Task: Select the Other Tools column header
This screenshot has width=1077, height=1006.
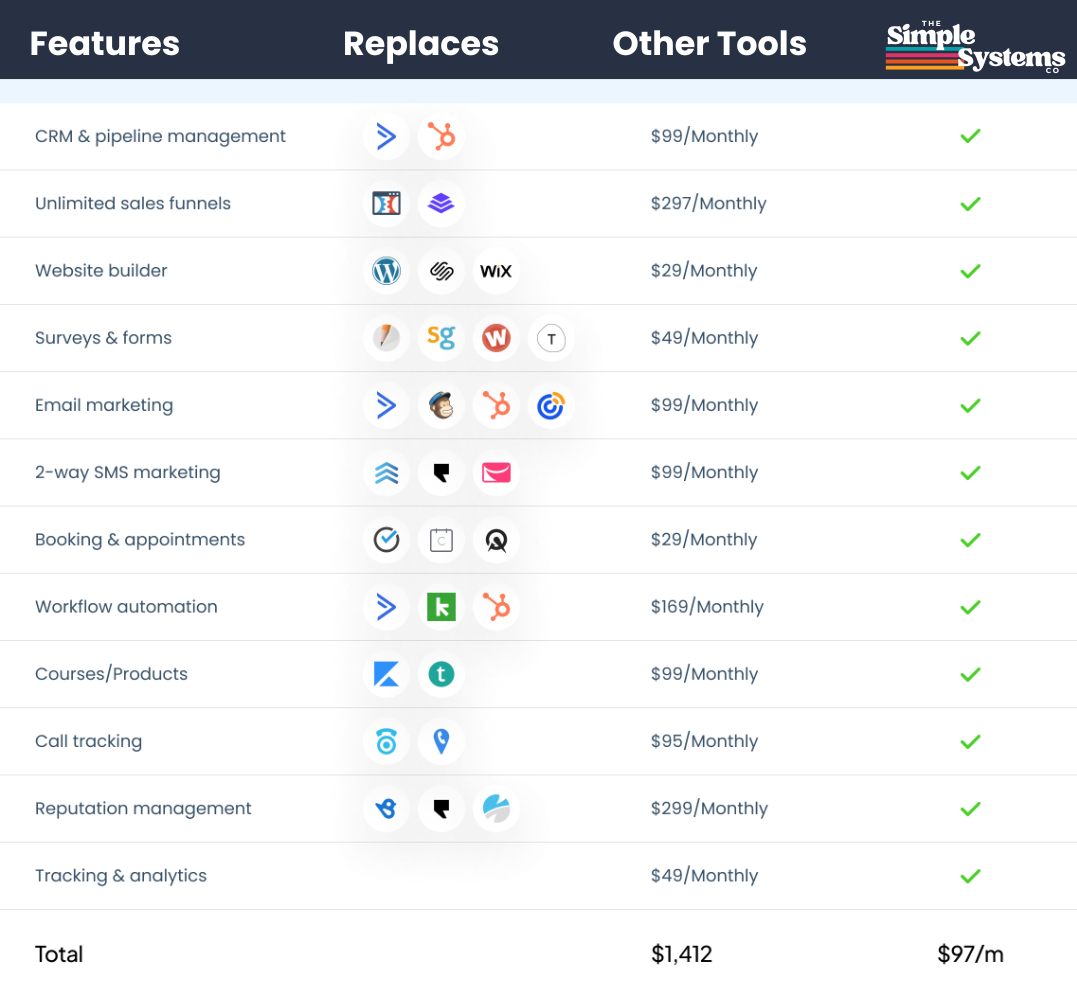Action: tap(709, 44)
